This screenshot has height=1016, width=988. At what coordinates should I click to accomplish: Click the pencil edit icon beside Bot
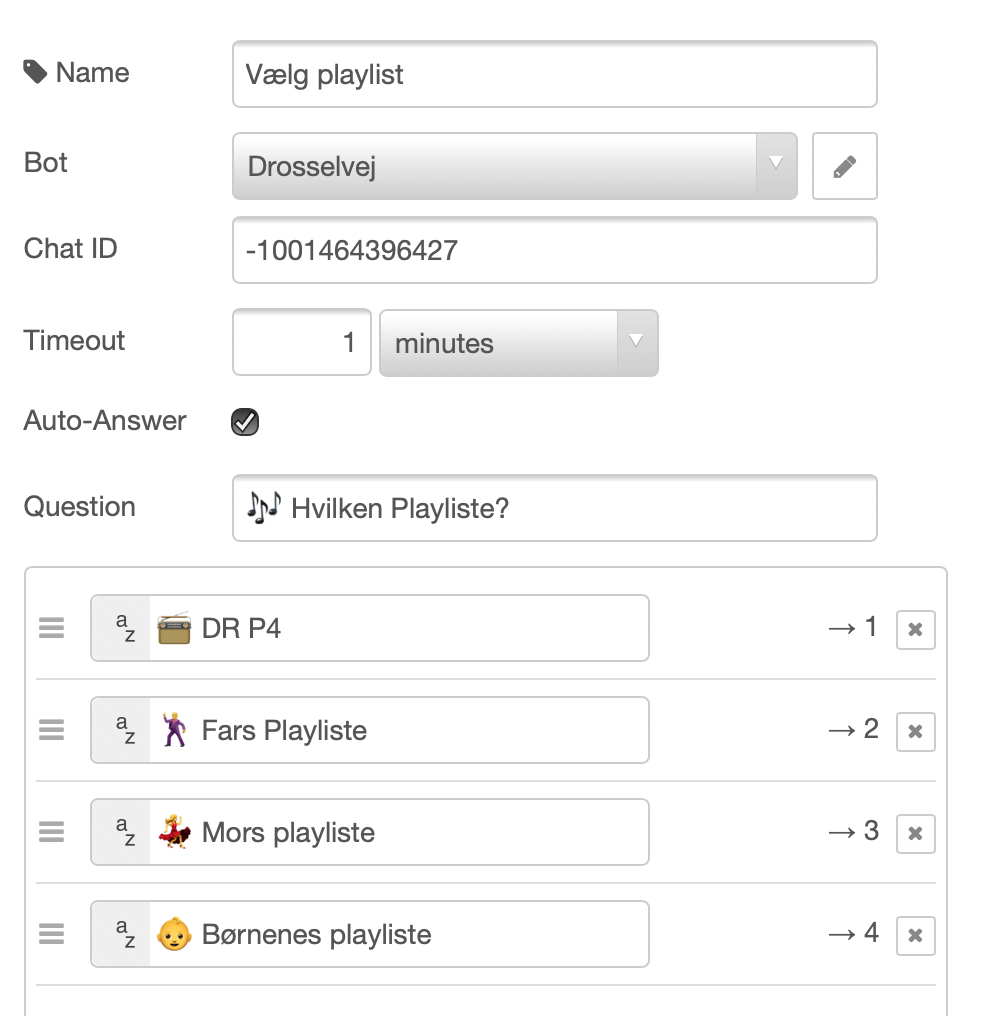[x=844, y=167]
